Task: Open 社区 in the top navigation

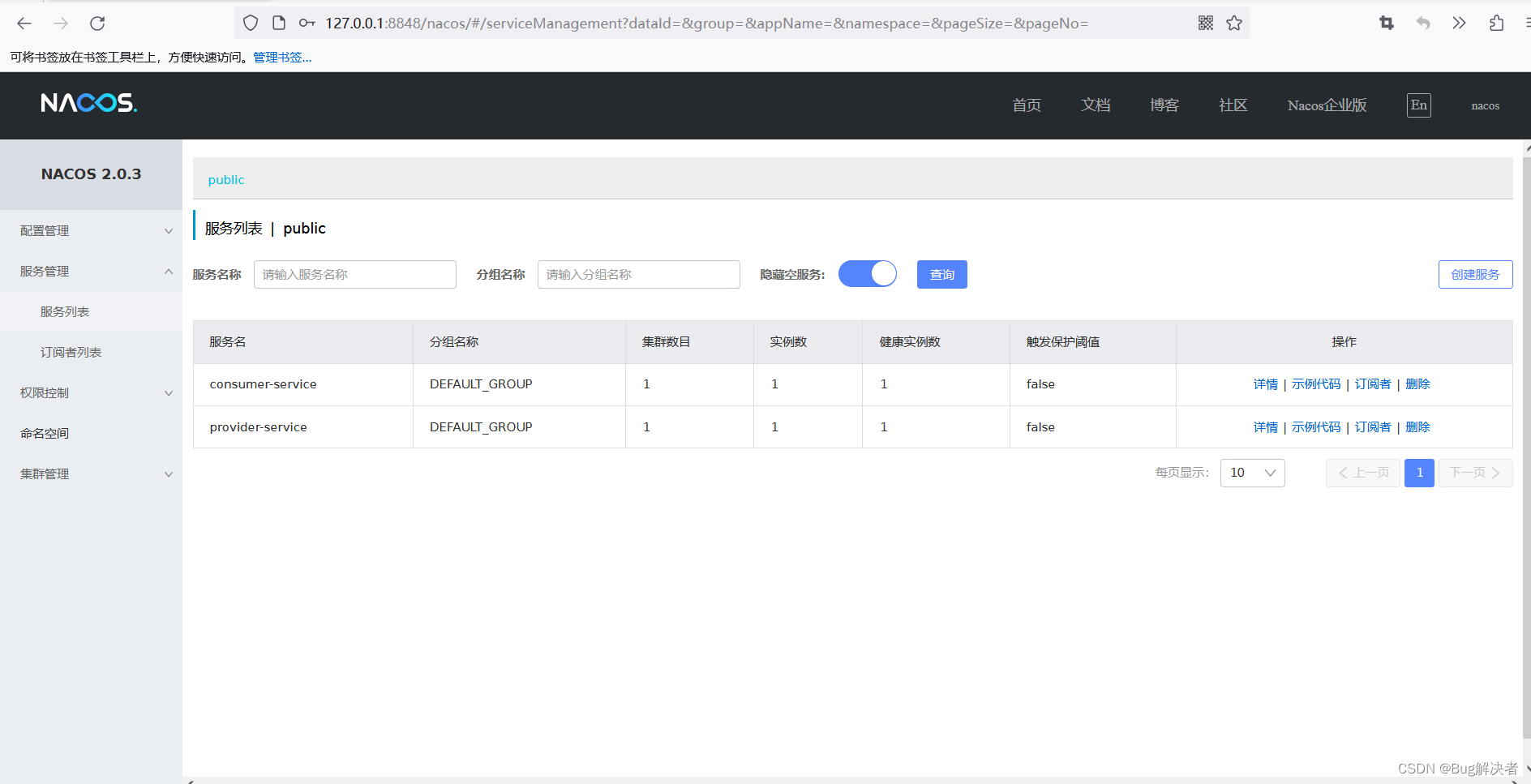Action: point(1233,105)
